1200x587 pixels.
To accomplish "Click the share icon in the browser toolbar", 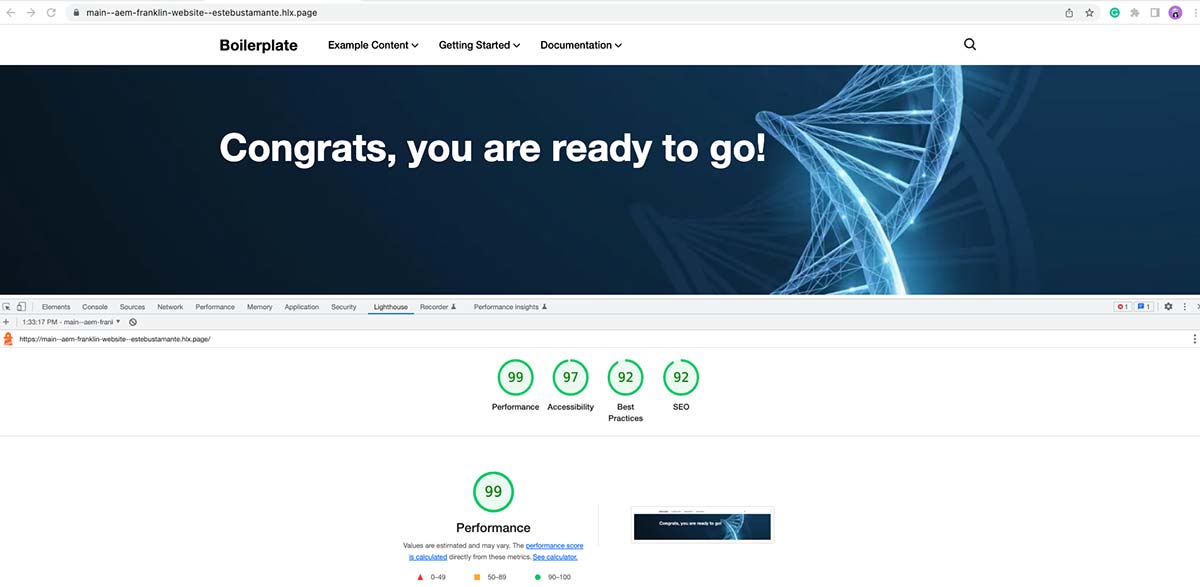I will pyautogui.click(x=1068, y=12).
